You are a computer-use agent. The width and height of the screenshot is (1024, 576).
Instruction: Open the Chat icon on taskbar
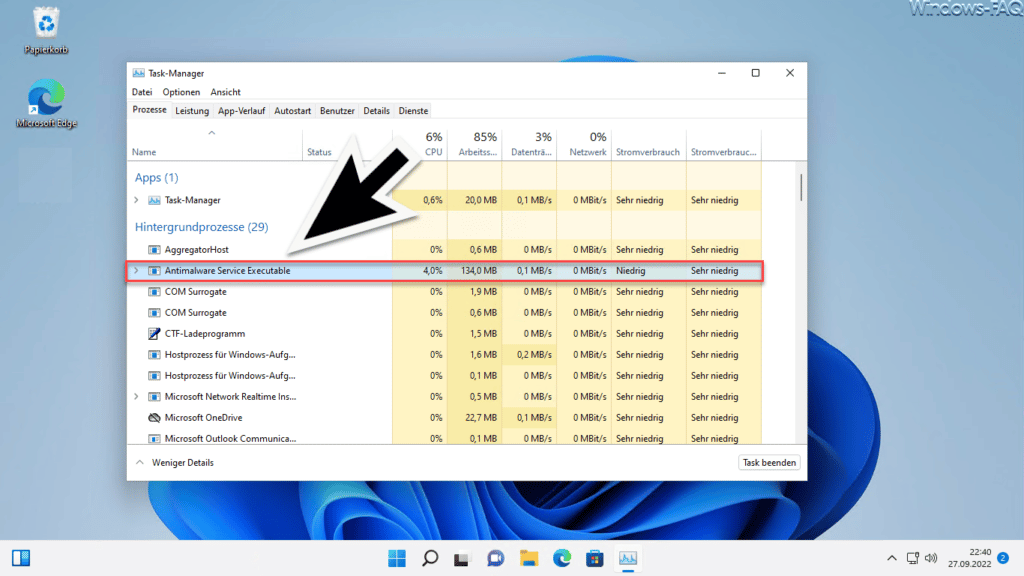click(x=496, y=558)
